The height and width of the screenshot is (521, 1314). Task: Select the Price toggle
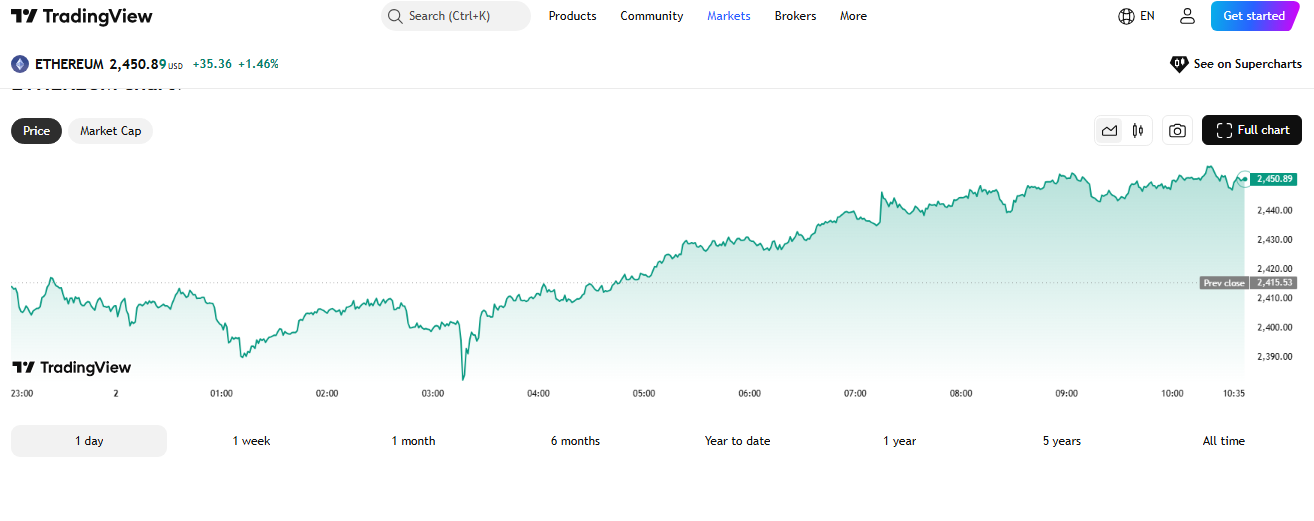click(37, 131)
